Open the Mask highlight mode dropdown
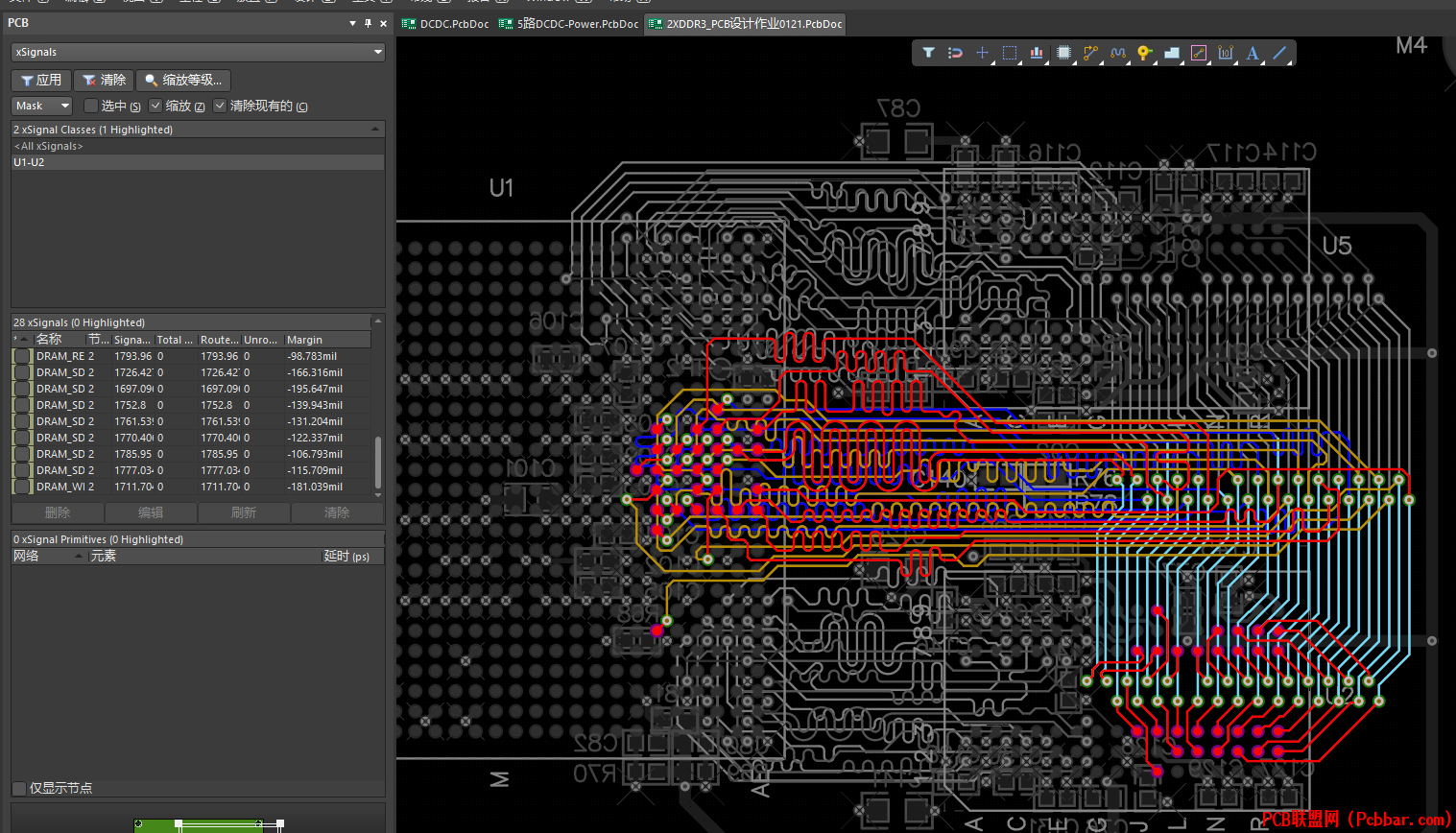 click(x=42, y=106)
